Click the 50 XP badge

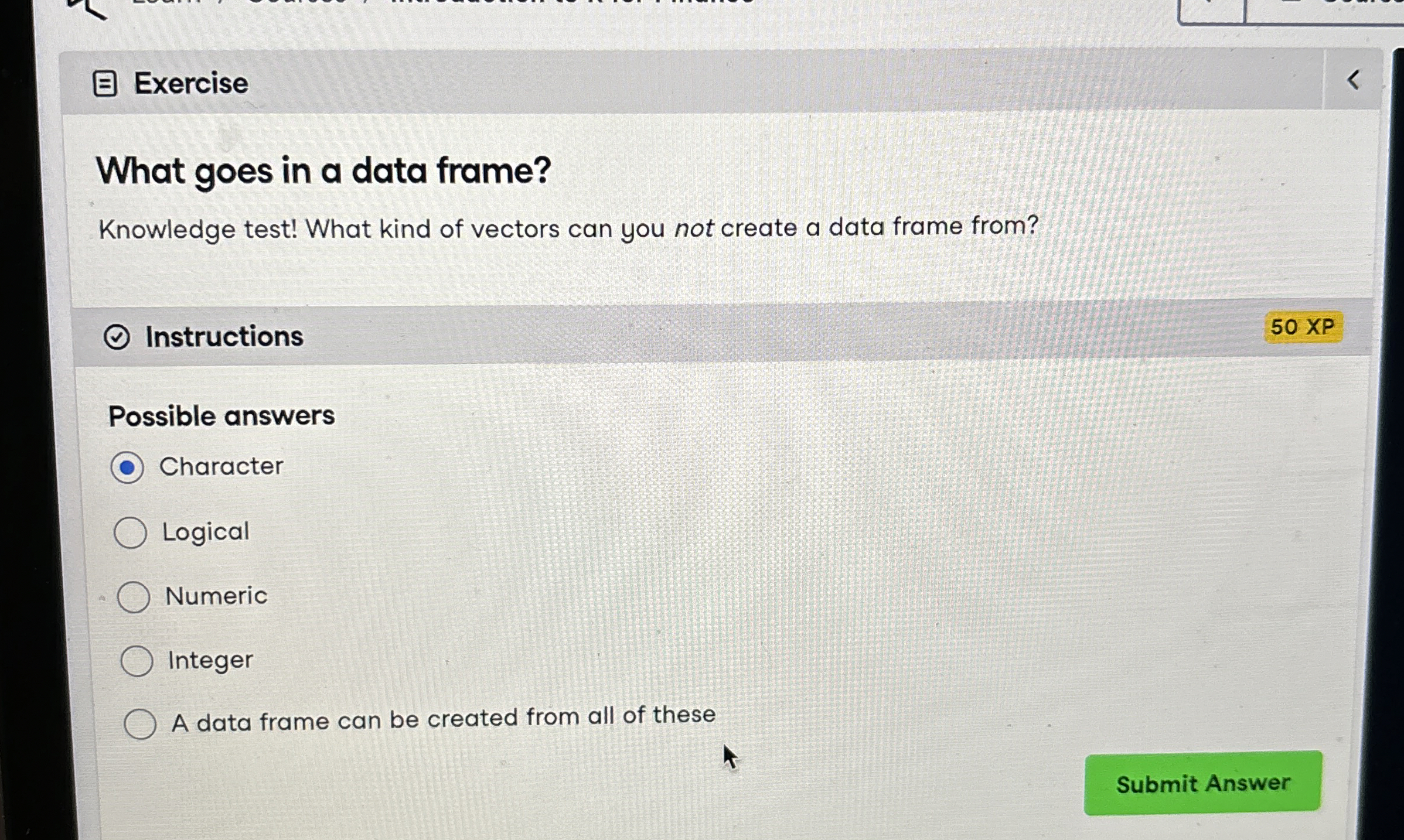tap(1302, 327)
